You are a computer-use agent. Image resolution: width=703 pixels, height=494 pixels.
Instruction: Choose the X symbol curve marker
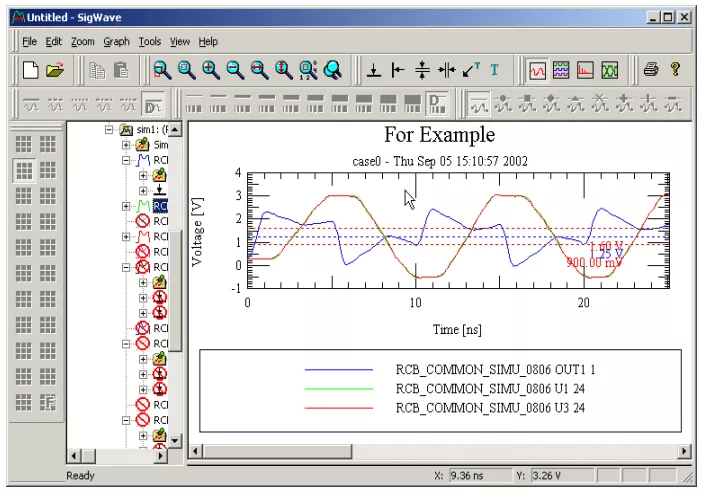600,104
